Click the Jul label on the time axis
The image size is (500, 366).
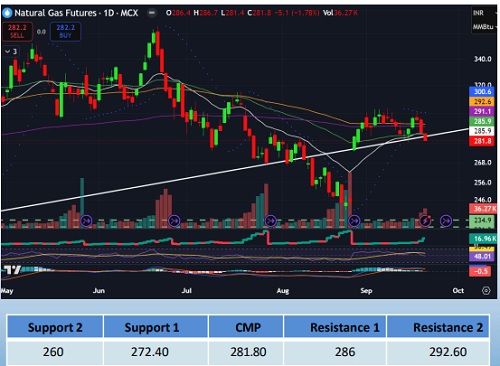point(187,291)
